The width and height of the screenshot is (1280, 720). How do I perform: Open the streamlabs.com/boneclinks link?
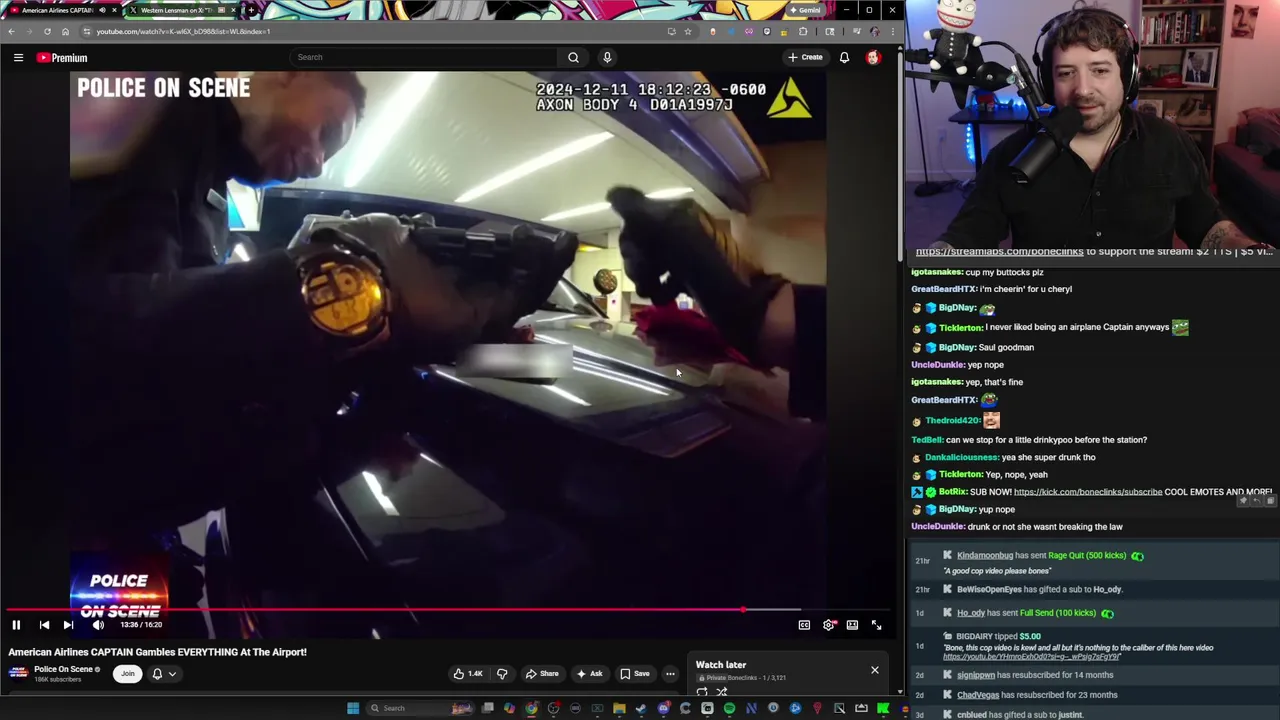coord(999,252)
